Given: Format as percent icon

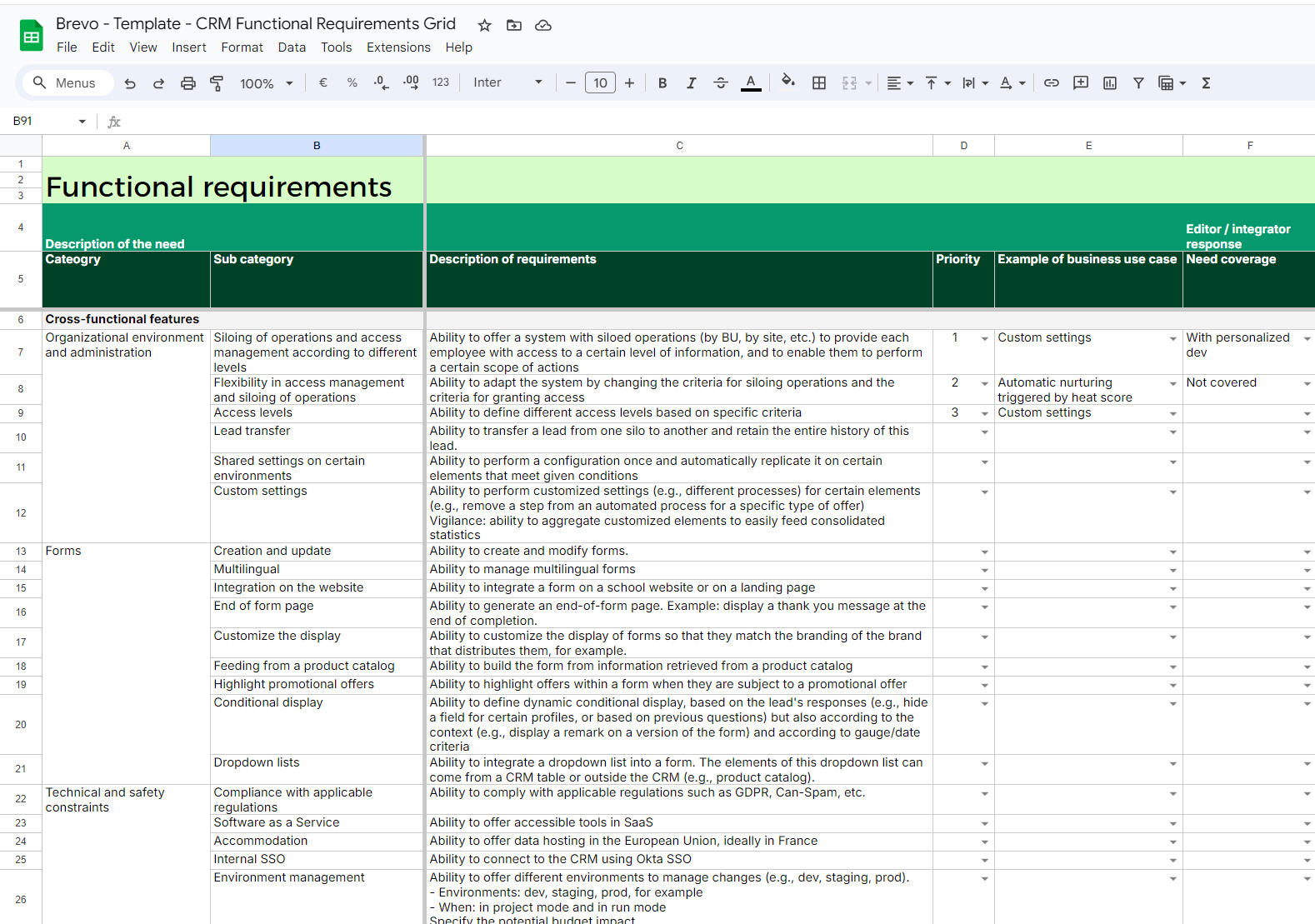Looking at the screenshot, I should [x=352, y=82].
